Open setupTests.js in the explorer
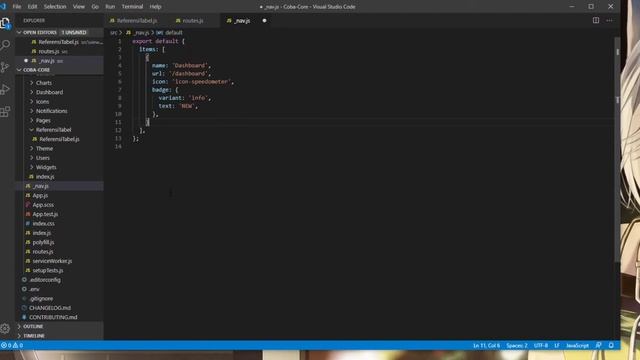This screenshot has height=360, width=640. tap(60, 270)
